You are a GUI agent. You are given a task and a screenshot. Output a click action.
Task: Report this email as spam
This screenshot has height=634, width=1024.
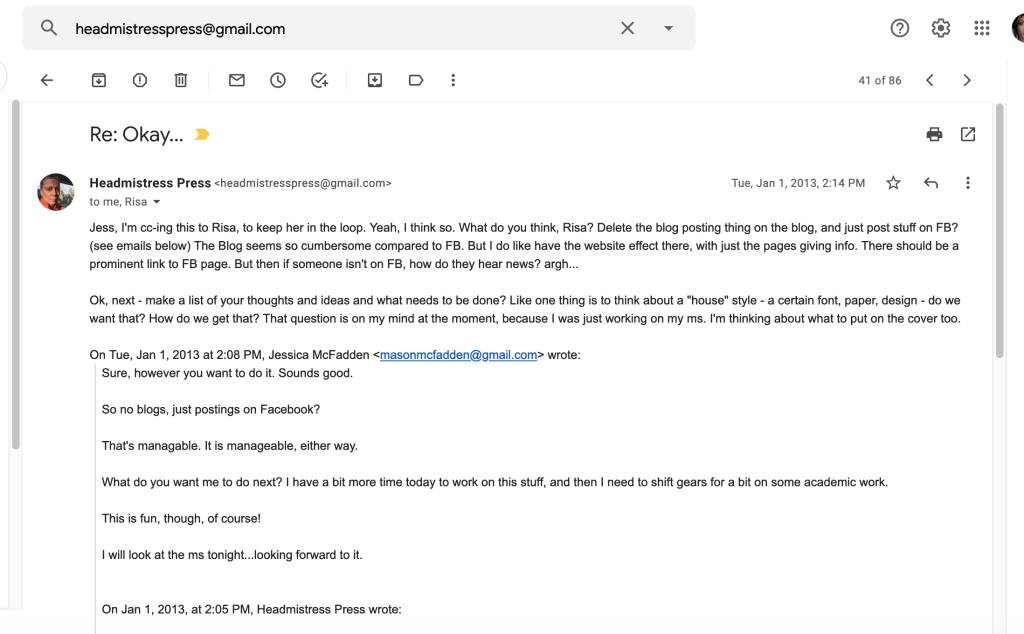[140, 81]
